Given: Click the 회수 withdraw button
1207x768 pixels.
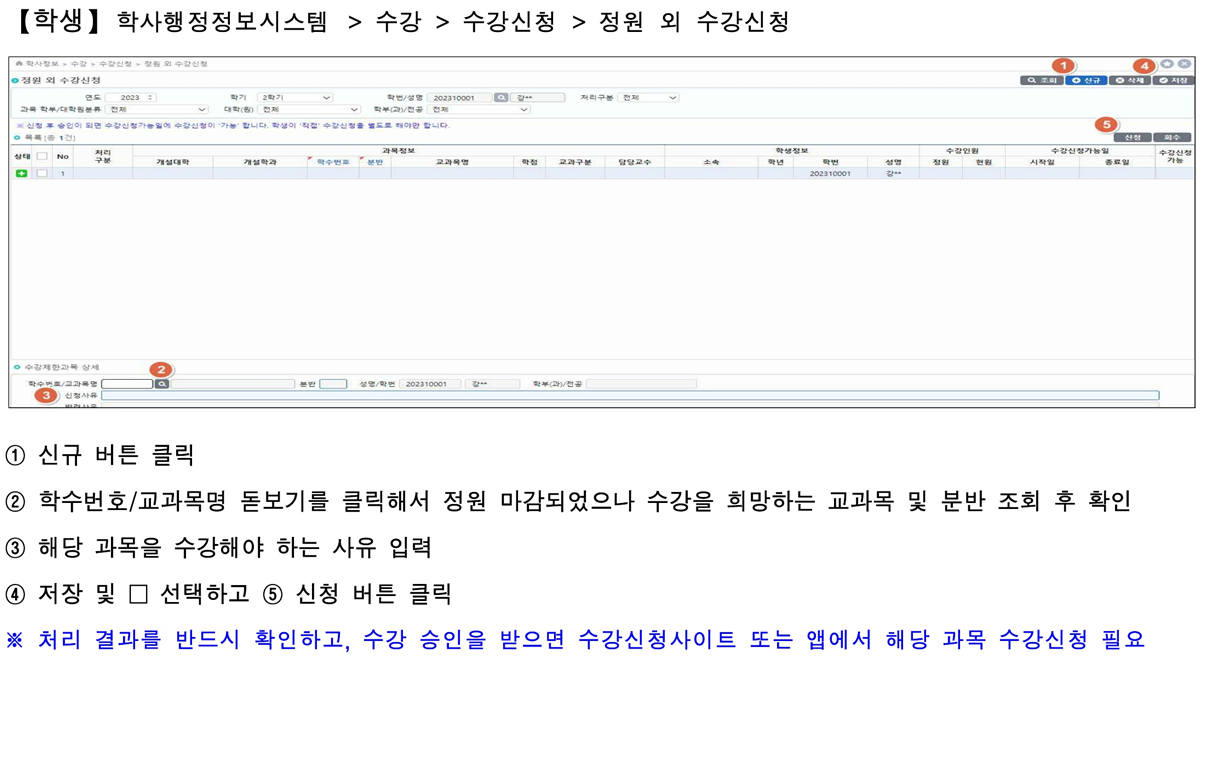Looking at the screenshot, I should [x=1172, y=137].
